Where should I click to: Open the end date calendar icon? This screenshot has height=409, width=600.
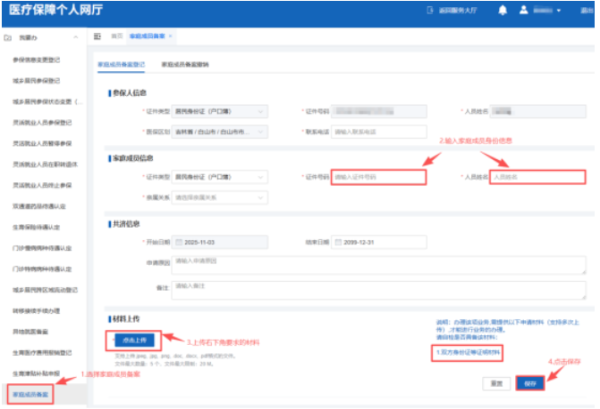click(x=340, y=242)
